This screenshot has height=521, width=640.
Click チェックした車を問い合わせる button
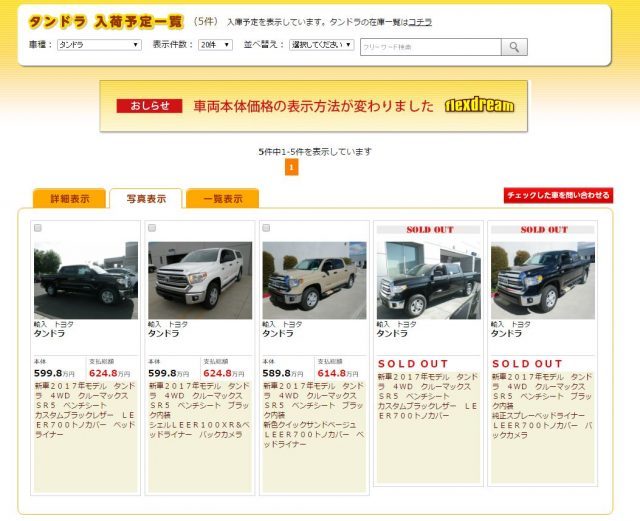(x=558, y=195)
